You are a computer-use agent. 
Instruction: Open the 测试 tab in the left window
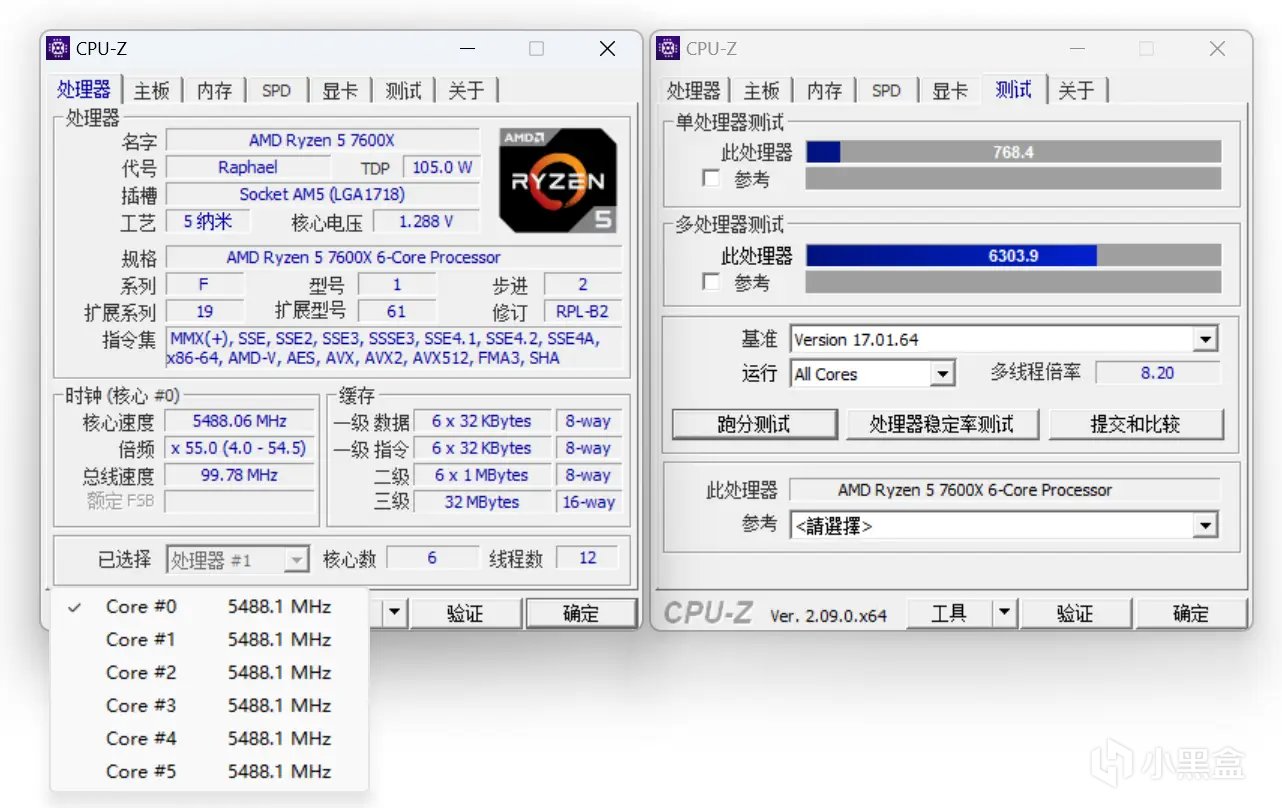403,90
